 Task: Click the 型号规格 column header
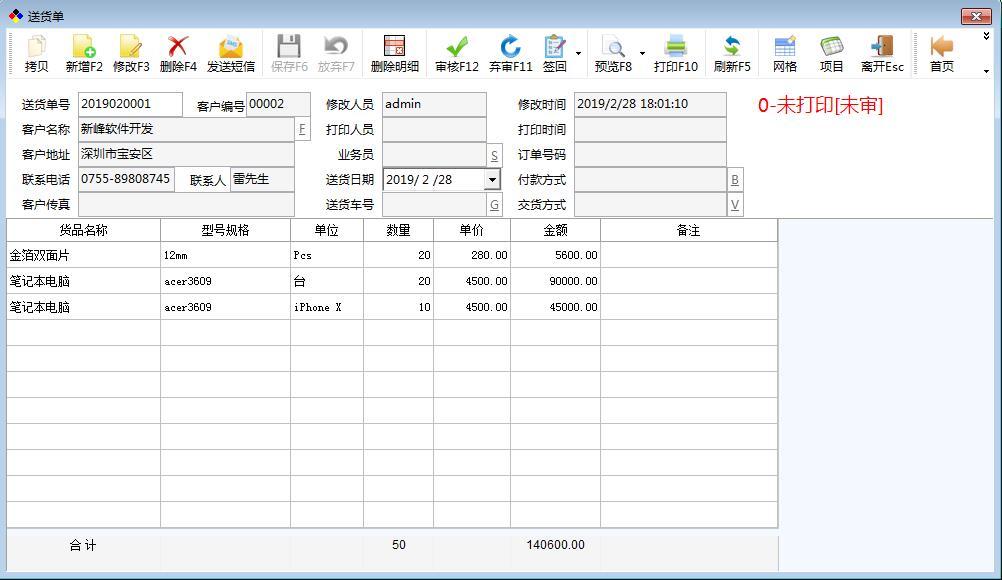coord(226,231)
